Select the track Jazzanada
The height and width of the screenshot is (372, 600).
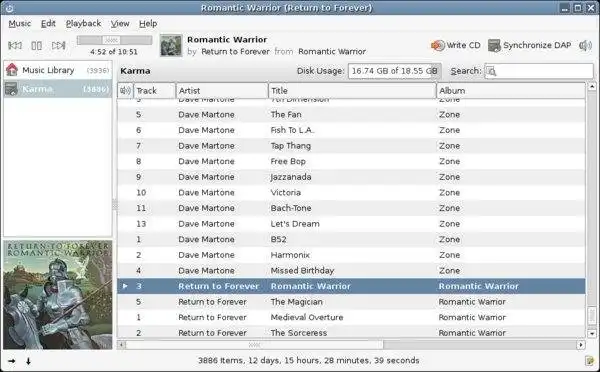pyautogui.click(x=351, y=177)
